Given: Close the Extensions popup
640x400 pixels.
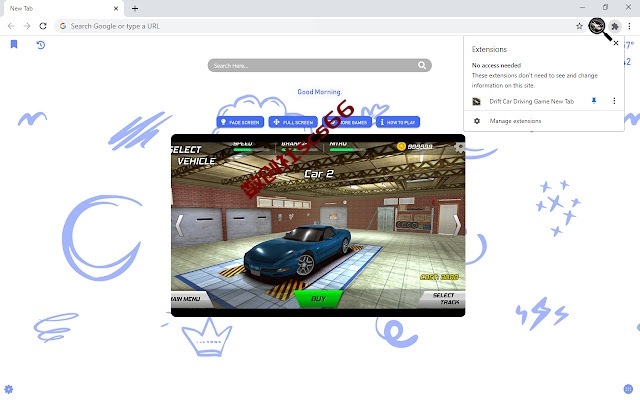Looking at the screenshot, I should [616, 43].
